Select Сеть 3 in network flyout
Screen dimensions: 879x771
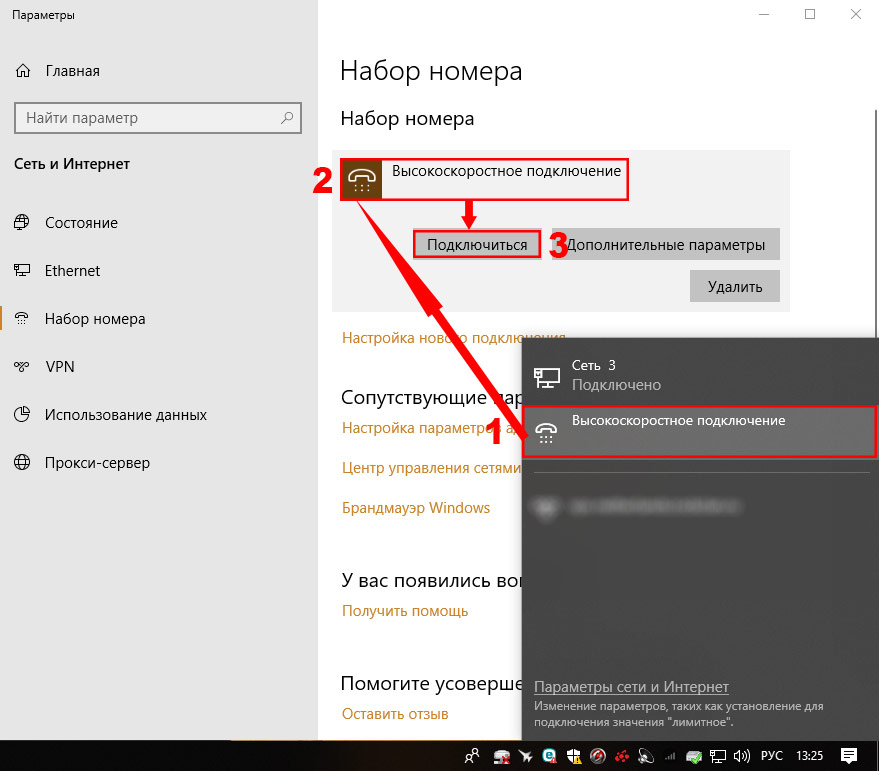[x=699, y=376]
